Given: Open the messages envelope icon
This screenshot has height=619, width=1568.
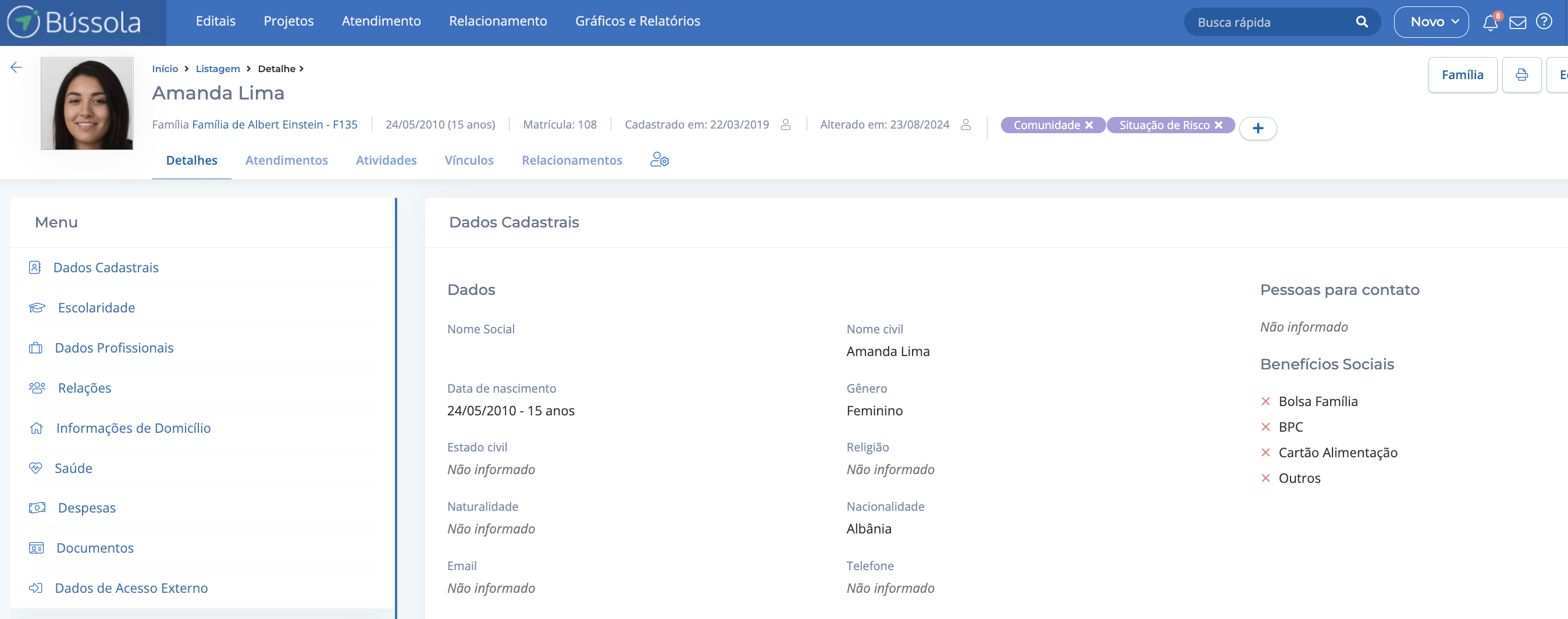Looking at the screenshot, I should (1518, 23).
